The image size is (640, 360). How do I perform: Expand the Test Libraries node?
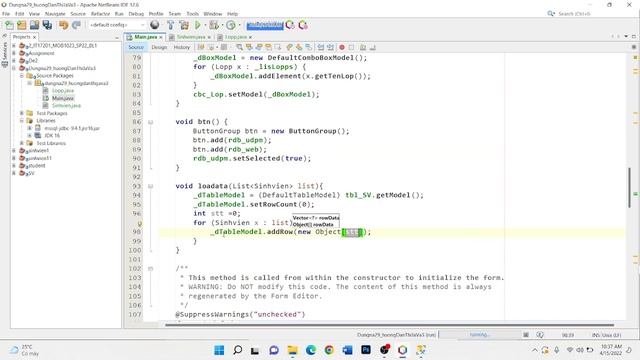pos(22,143)
